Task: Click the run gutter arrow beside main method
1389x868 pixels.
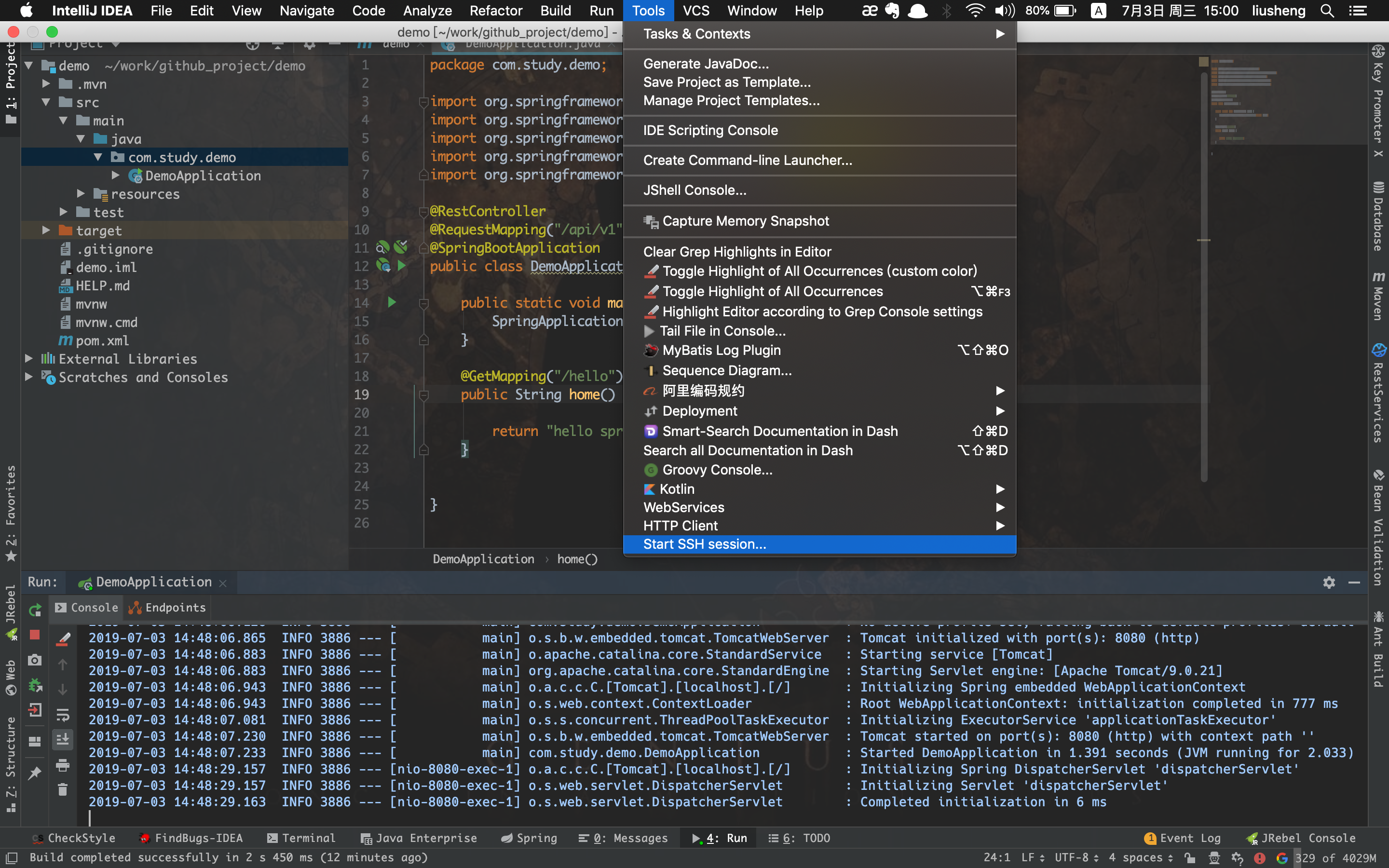Action: pyautogui.click(x=392, y=302)
